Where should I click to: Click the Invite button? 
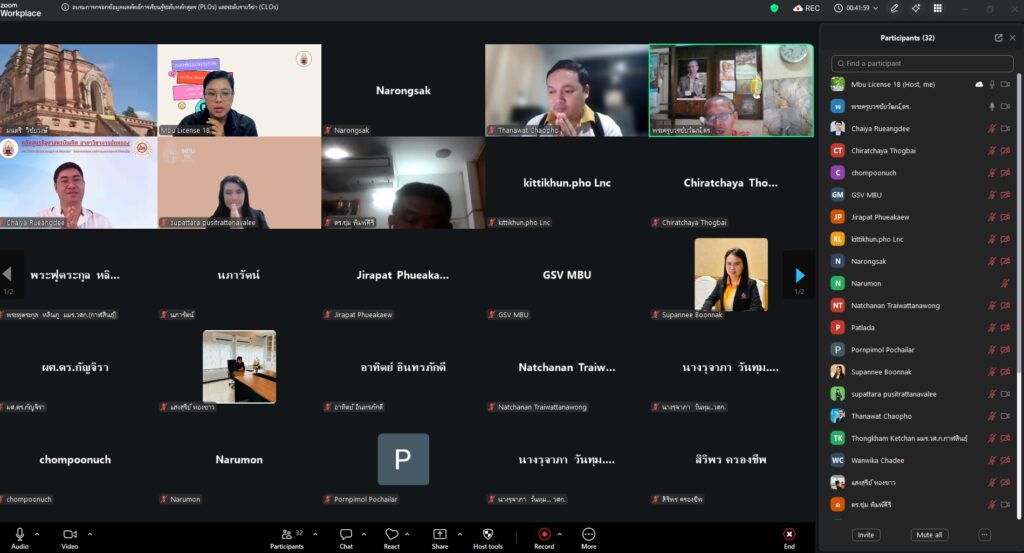pyautogui.click(x=865, y=535)
